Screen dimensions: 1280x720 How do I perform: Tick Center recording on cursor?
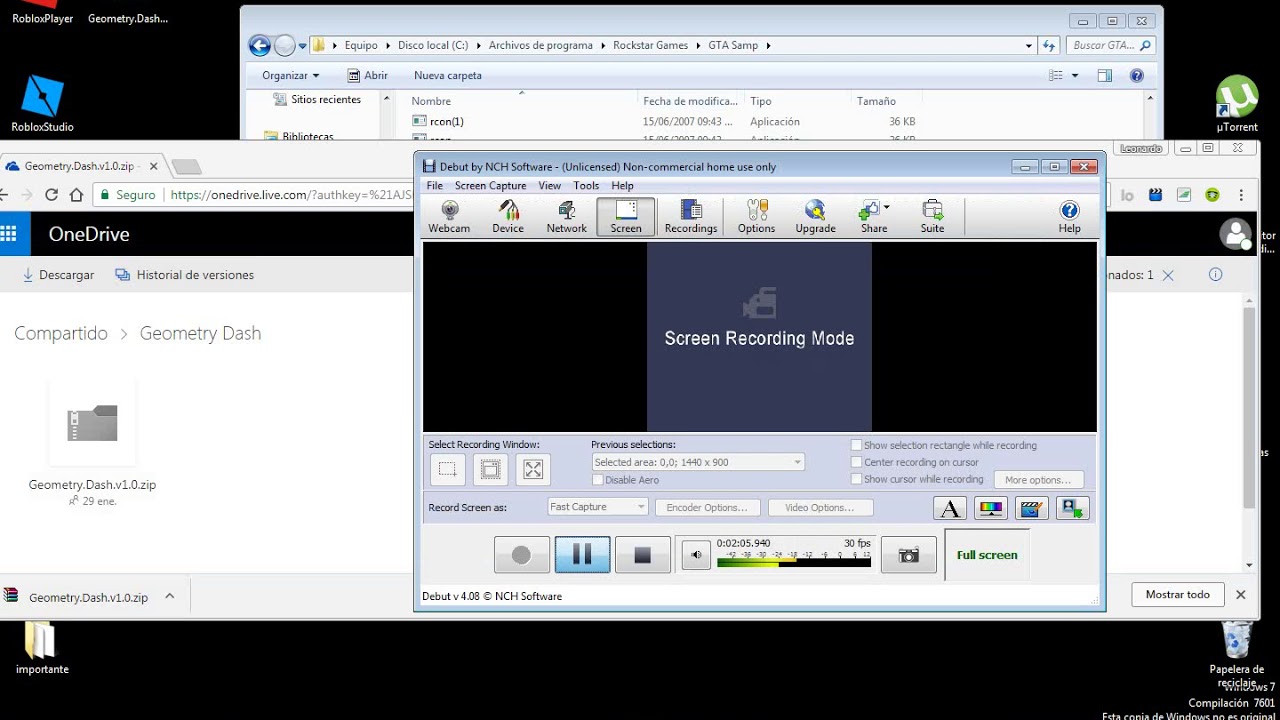coord(856,463)
